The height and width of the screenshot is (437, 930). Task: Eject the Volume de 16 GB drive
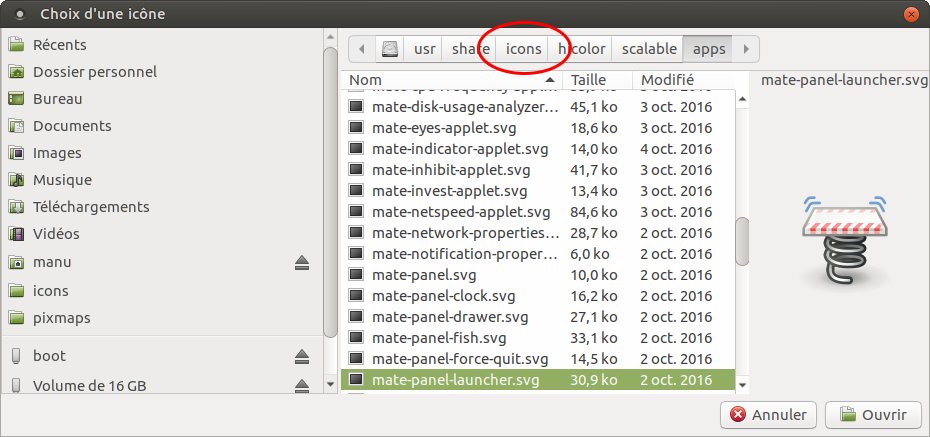(302, 385)
